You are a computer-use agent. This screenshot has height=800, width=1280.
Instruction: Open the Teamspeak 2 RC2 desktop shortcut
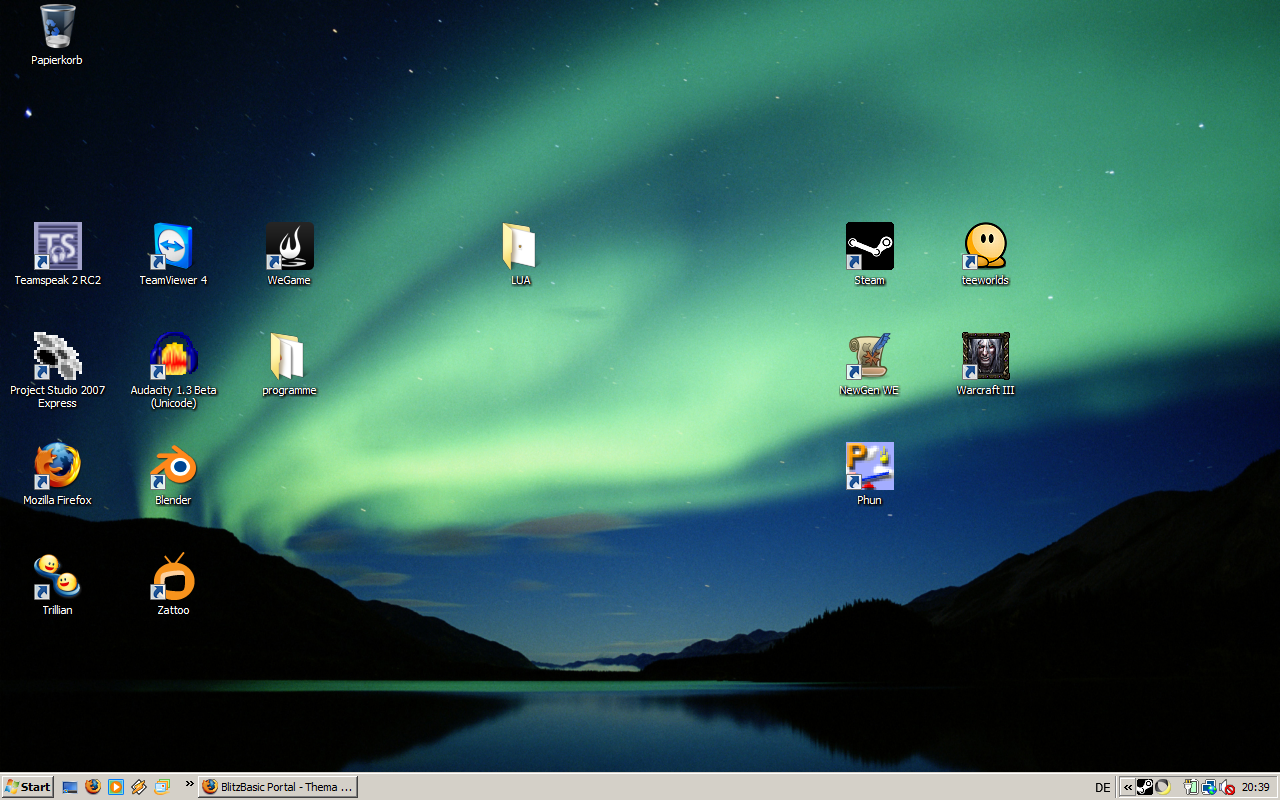pos(57,247)
